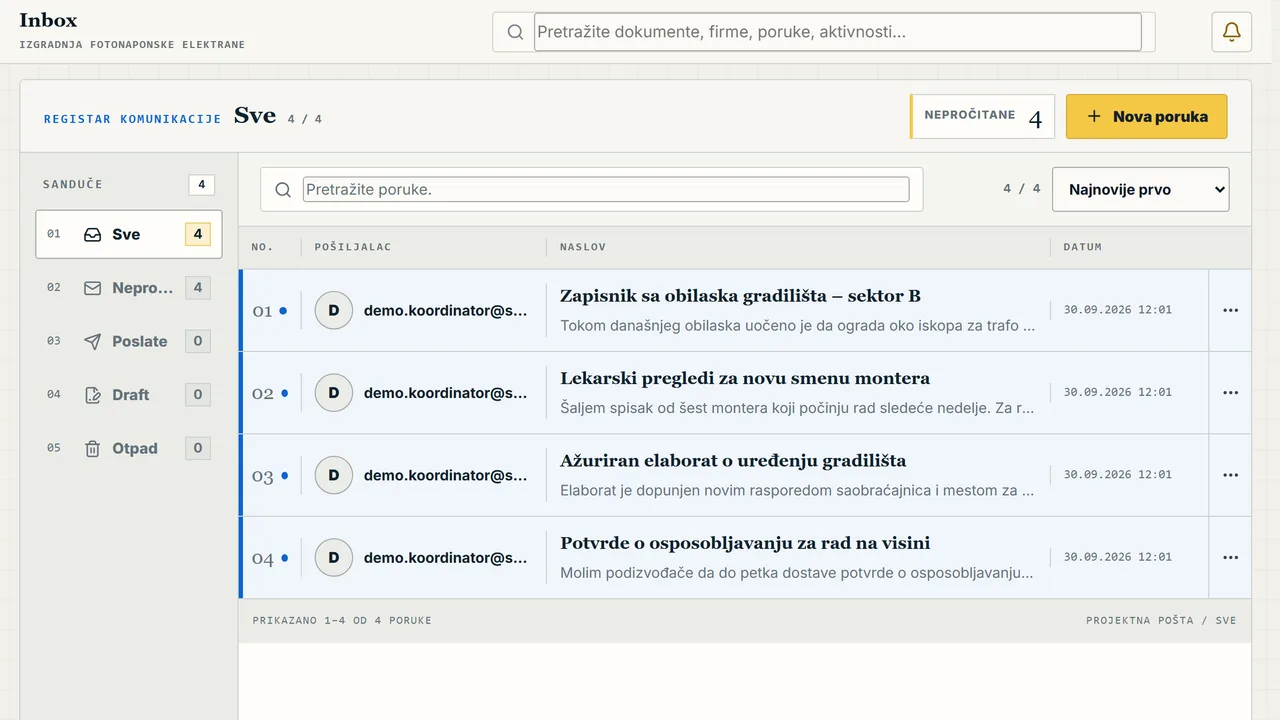Click preview text starting Elaborat je dopunjen
1280x720 pixels.
(x=797, y=490)
